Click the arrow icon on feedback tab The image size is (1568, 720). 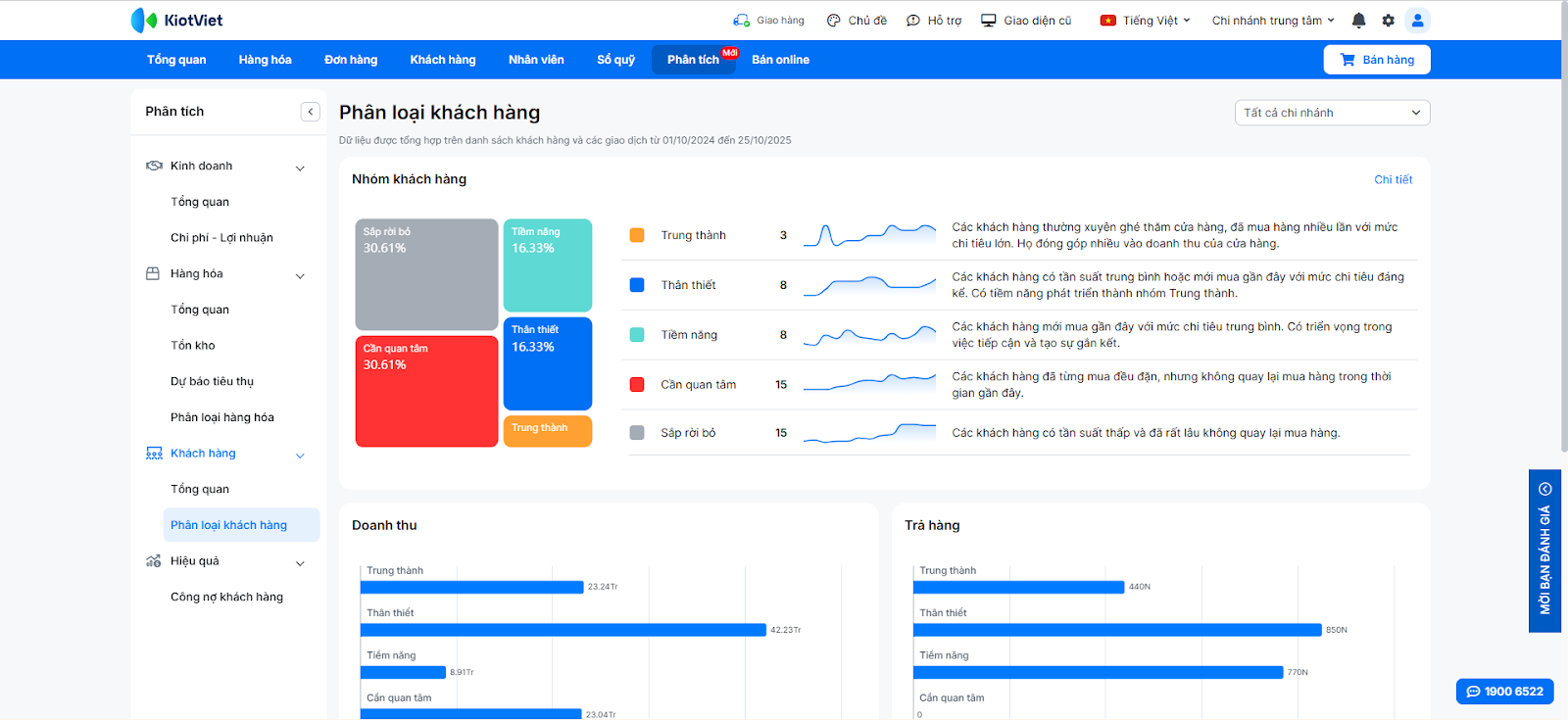[1545, 489]
